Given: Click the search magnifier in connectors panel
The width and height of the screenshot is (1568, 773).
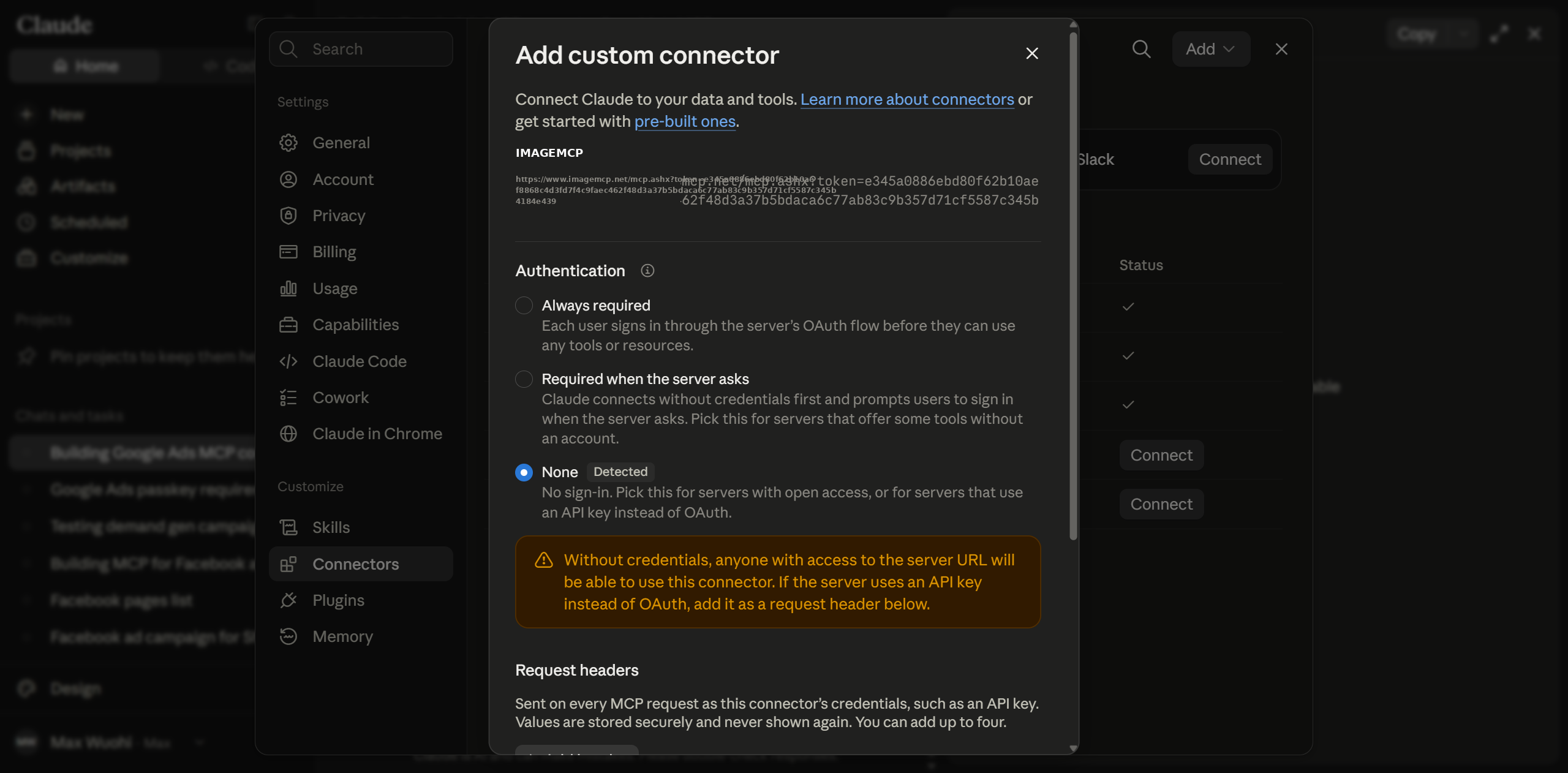Looking at the screenshot, I should pos(1141,49).
